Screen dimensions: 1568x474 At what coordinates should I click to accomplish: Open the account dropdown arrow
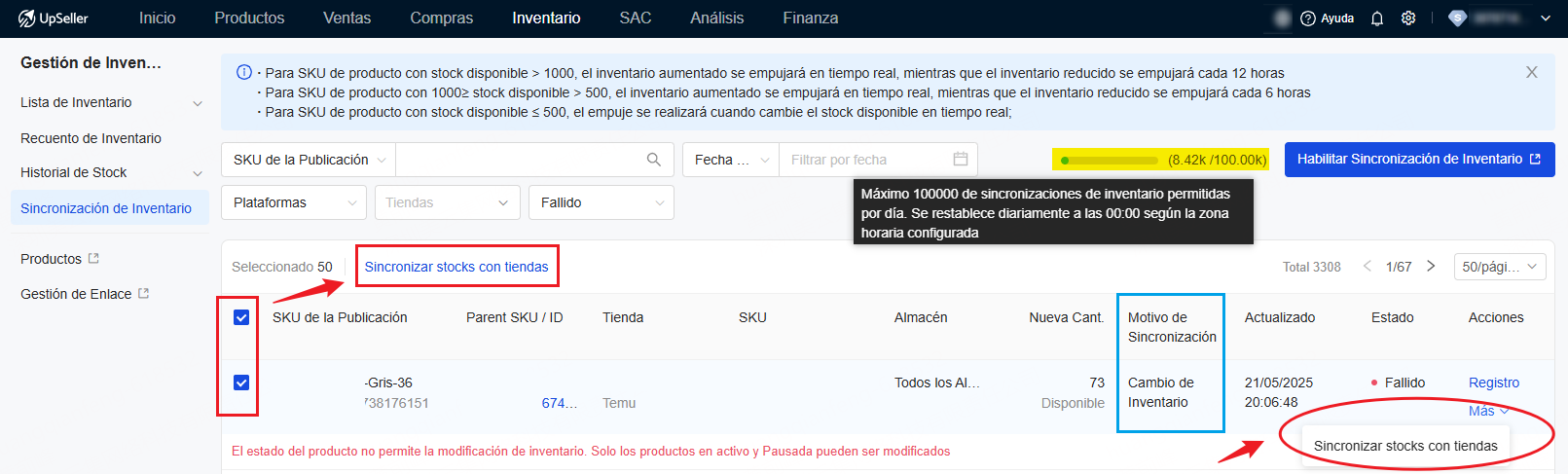point(1546,18)
